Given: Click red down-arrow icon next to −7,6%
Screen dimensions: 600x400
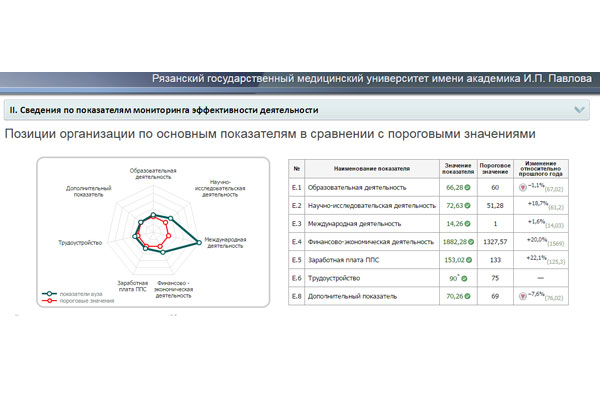Looking at the screenshot, I should [x=522, y=297].
